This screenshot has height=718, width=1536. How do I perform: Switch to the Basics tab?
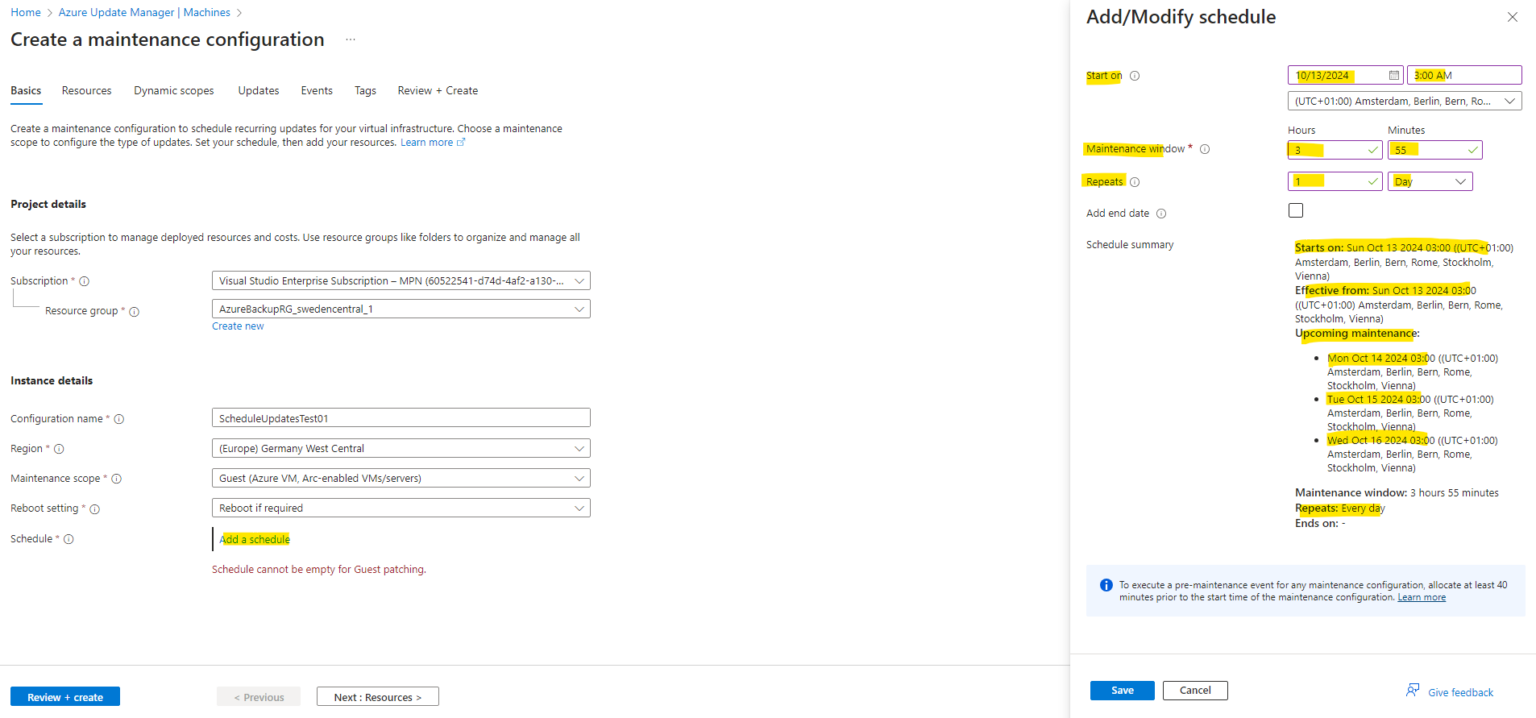[x=26, y=91]
